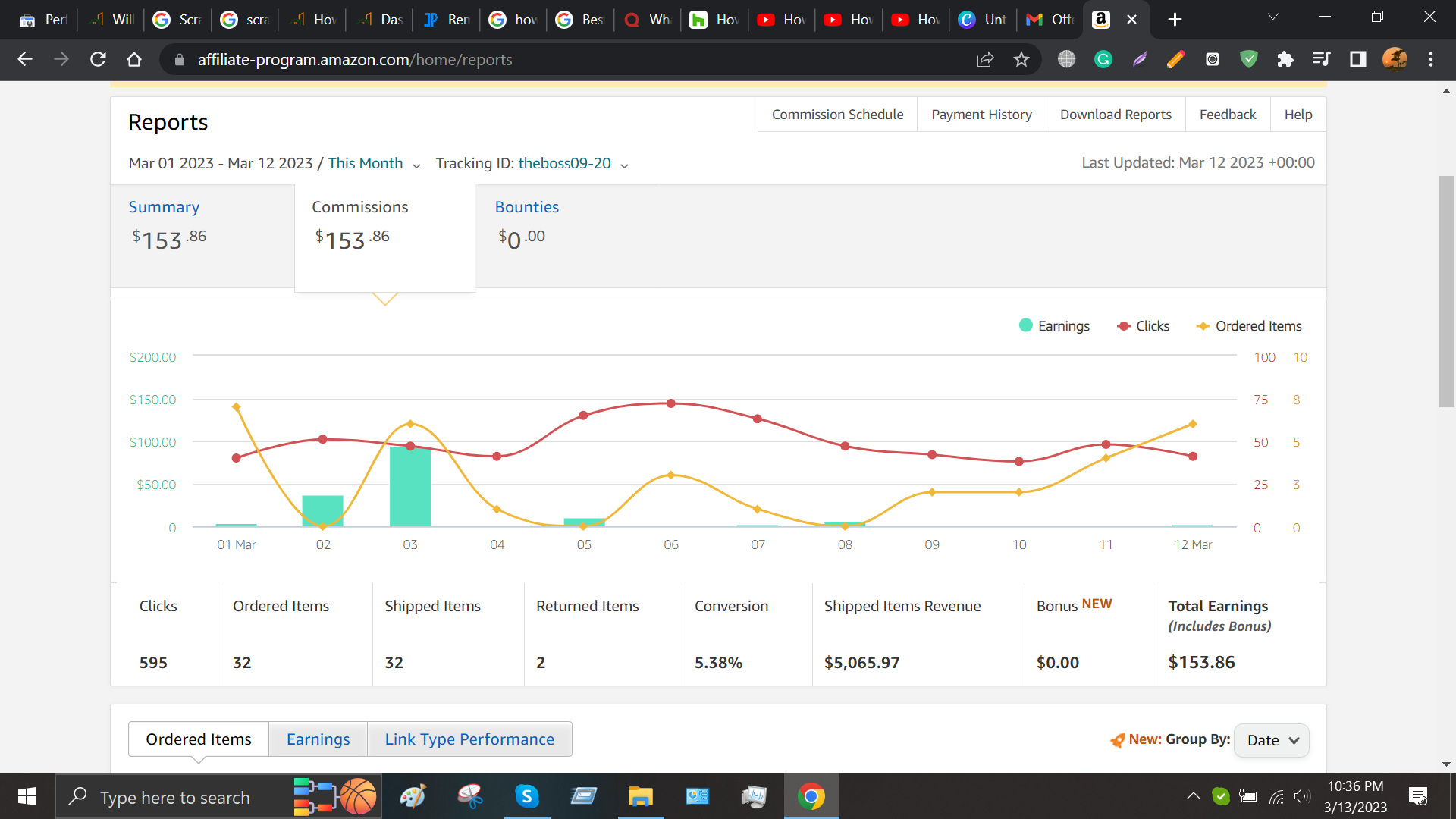Click the Total Earnings value $153.86
This screenshot has height=819, width=1456.
(1201, 662)
